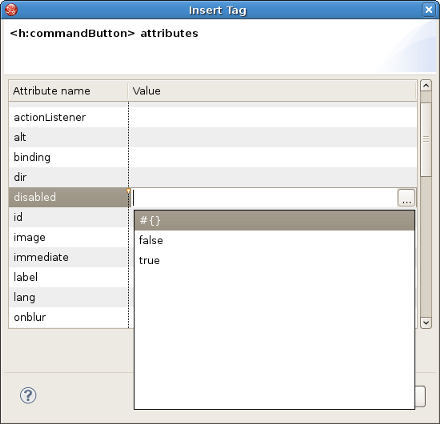The width and height of the screenshot is (440, 424).
Task: Choose the #{} expression option
Action: pyautogui.click(x=274, y=221)
